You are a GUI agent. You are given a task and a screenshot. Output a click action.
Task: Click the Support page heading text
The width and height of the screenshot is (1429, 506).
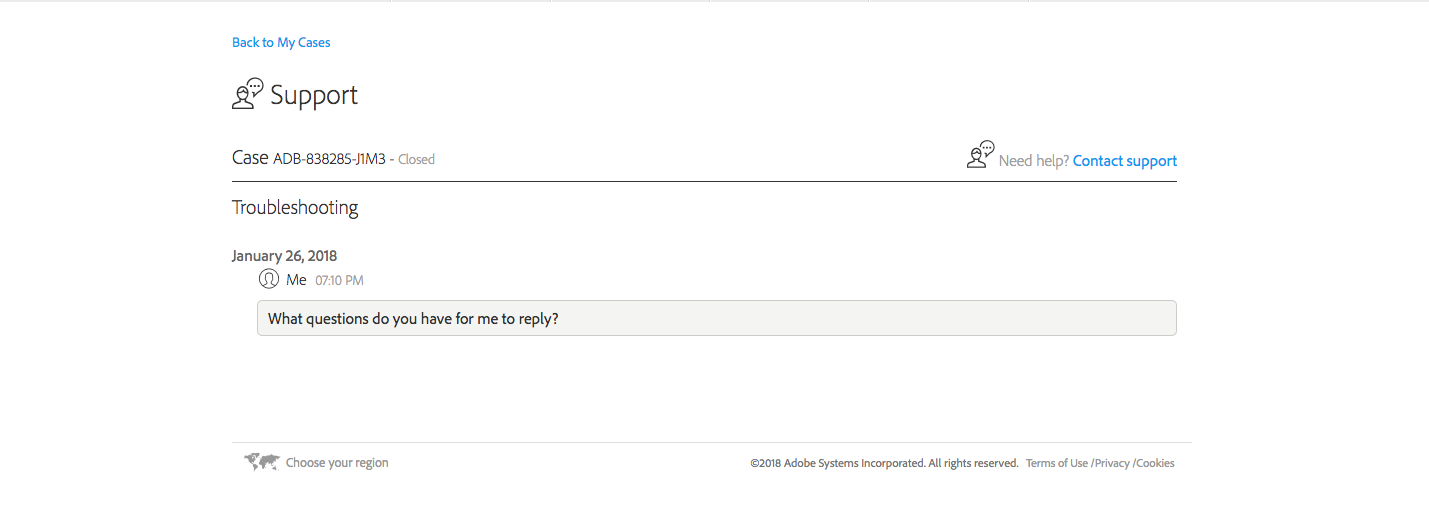pyautogui.click(x=314, y=96)
